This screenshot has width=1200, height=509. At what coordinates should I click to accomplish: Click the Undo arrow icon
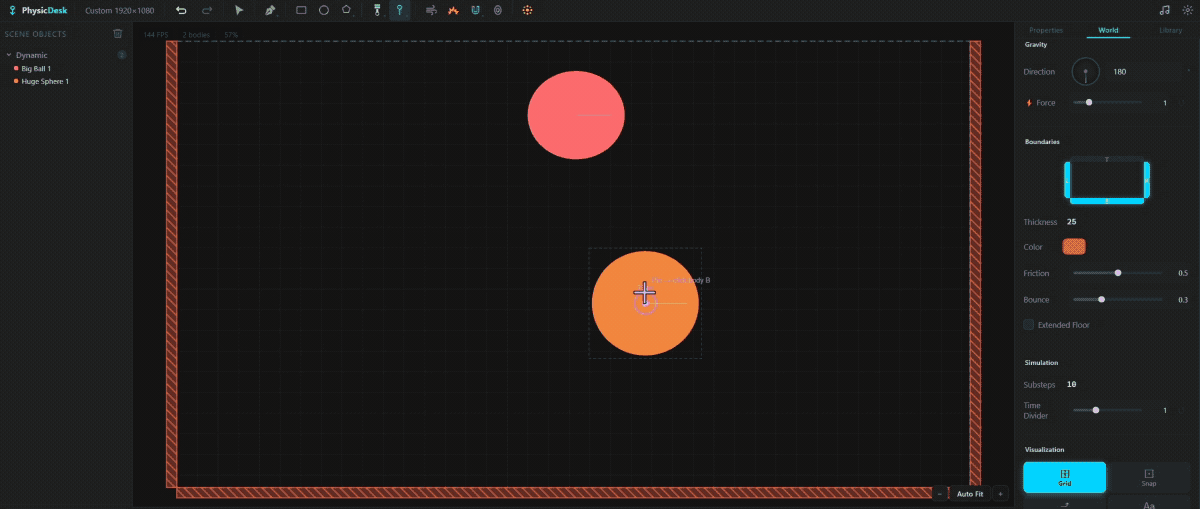coord(181,10)
